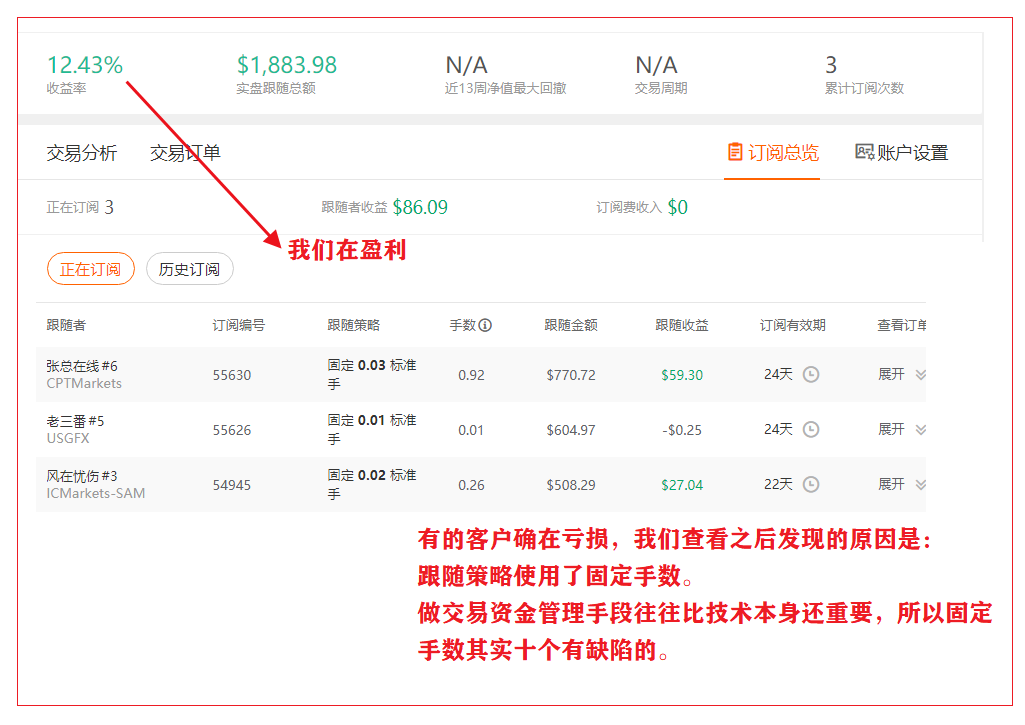Click clock icon in 老三番 #5 row
This screenshot has height=725, width=1025.
pos(811,430)
